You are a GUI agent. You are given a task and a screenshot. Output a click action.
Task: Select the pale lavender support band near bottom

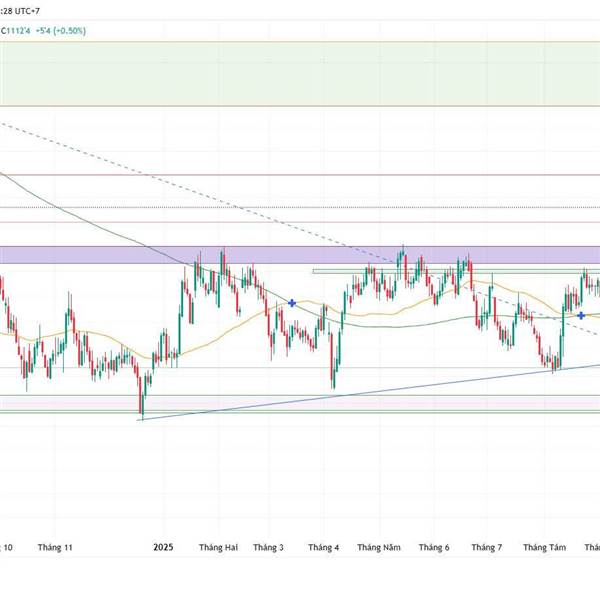click(300, 403)
